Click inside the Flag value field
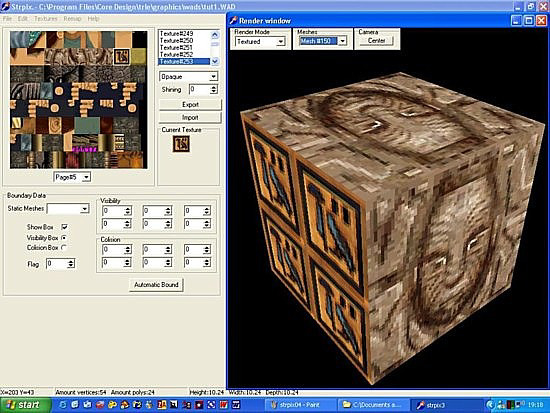Viewport: 550px width, 413px height. [x=56, y=264]
